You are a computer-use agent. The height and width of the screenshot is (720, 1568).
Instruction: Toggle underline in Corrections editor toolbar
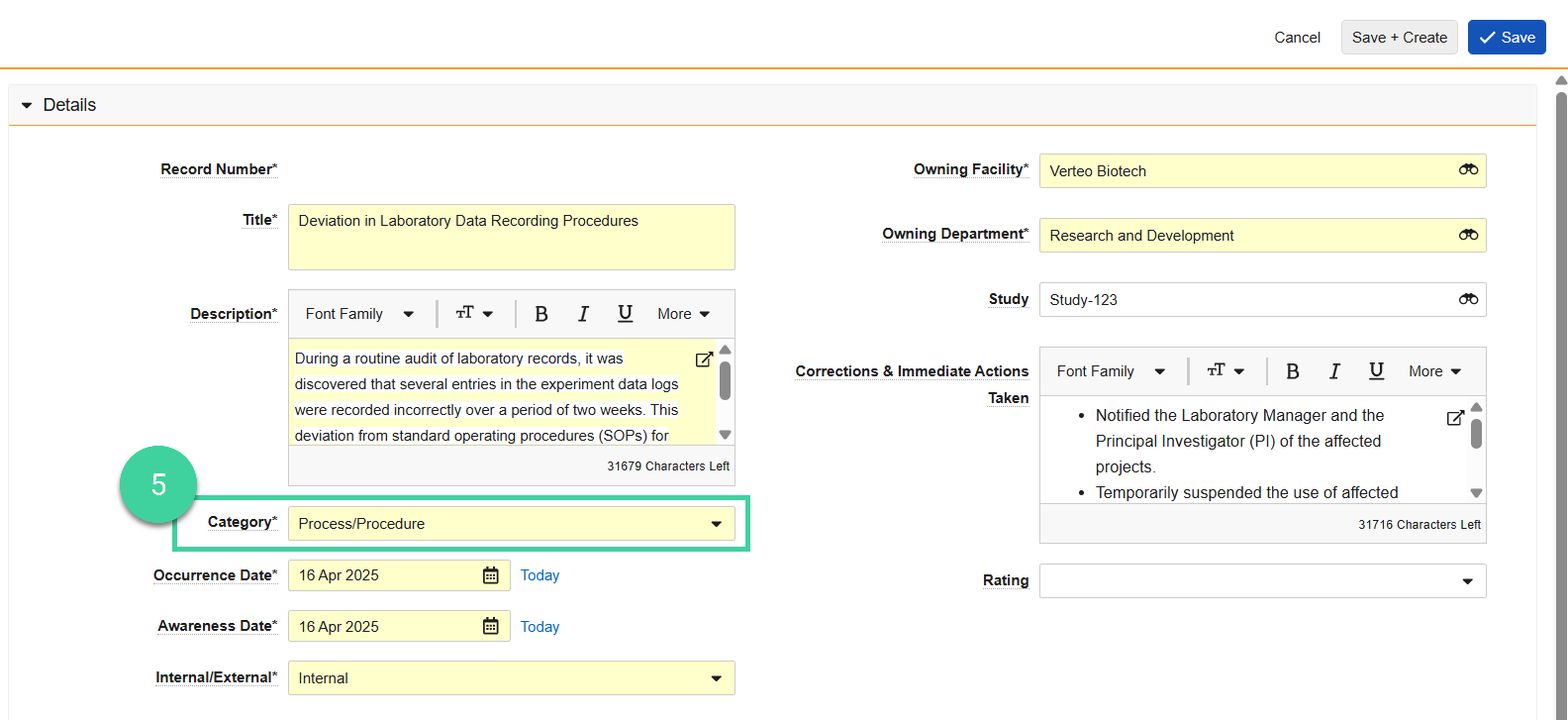click(1376, 371)
